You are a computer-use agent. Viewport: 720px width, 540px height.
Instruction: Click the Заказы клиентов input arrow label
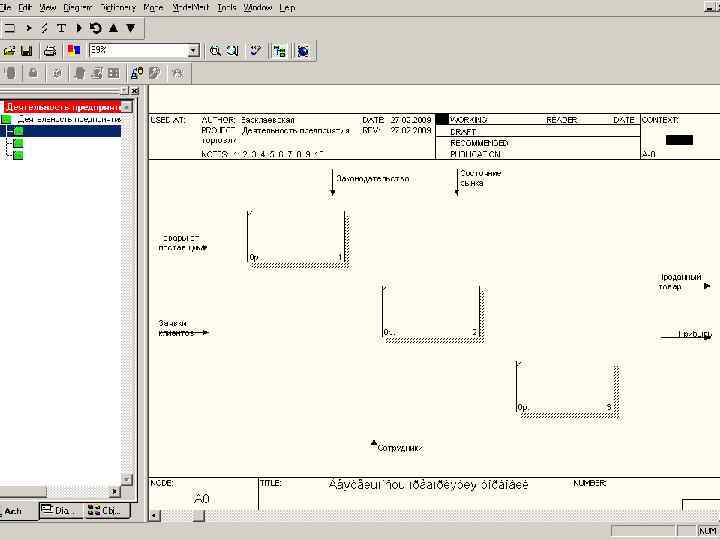click(x=175, y=328)
